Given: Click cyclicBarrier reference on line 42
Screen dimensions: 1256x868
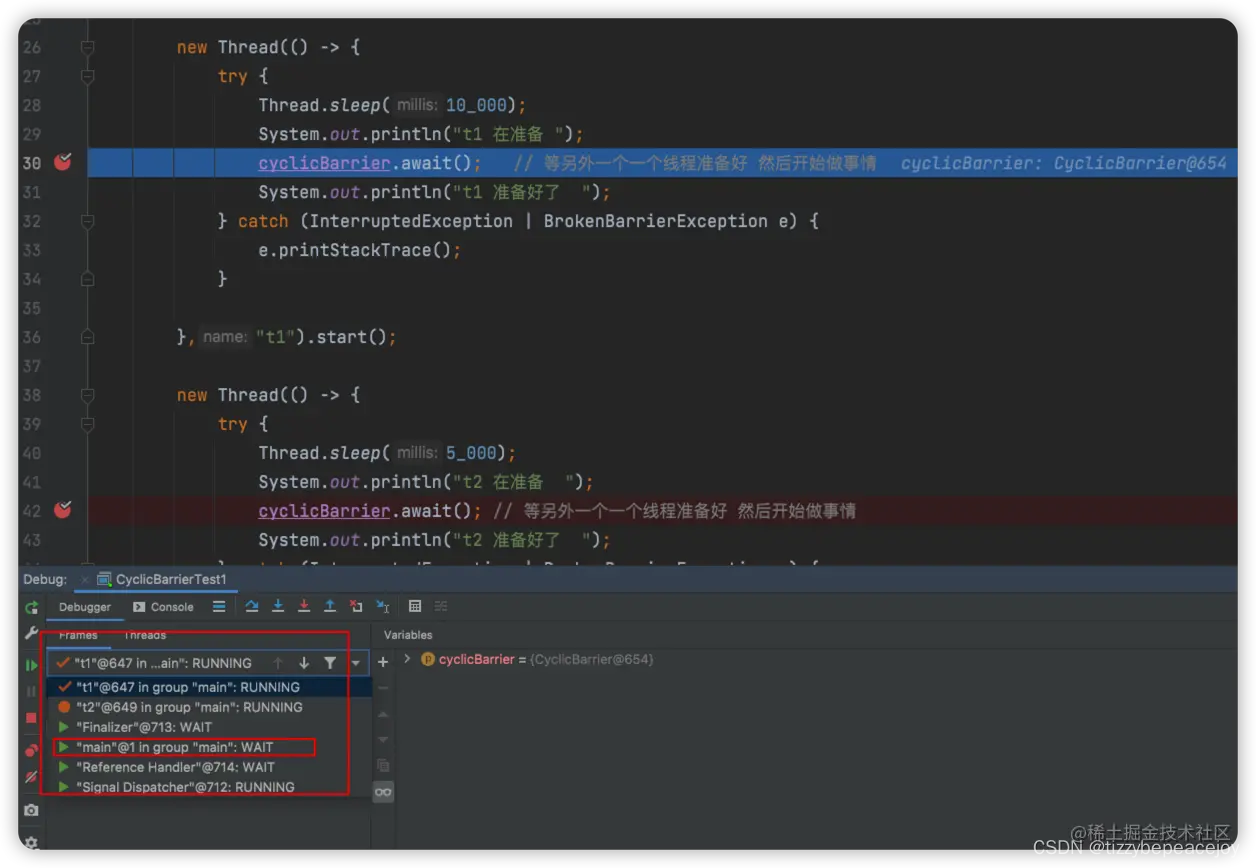Looking at the screenshot, I should (x=324, y=511).
